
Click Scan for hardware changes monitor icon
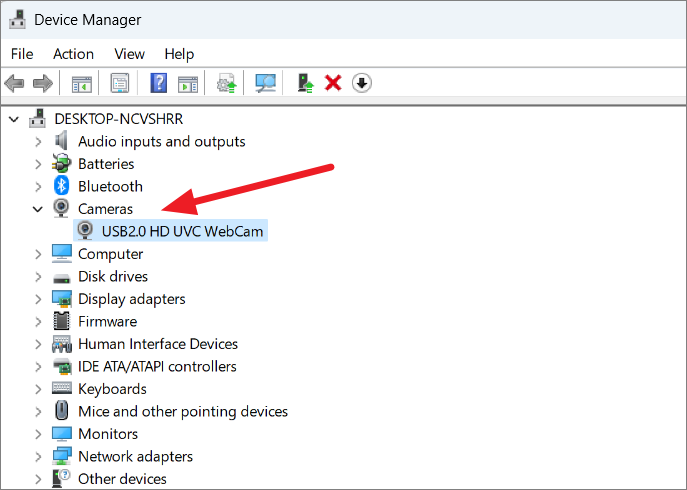tap(266, 83)
